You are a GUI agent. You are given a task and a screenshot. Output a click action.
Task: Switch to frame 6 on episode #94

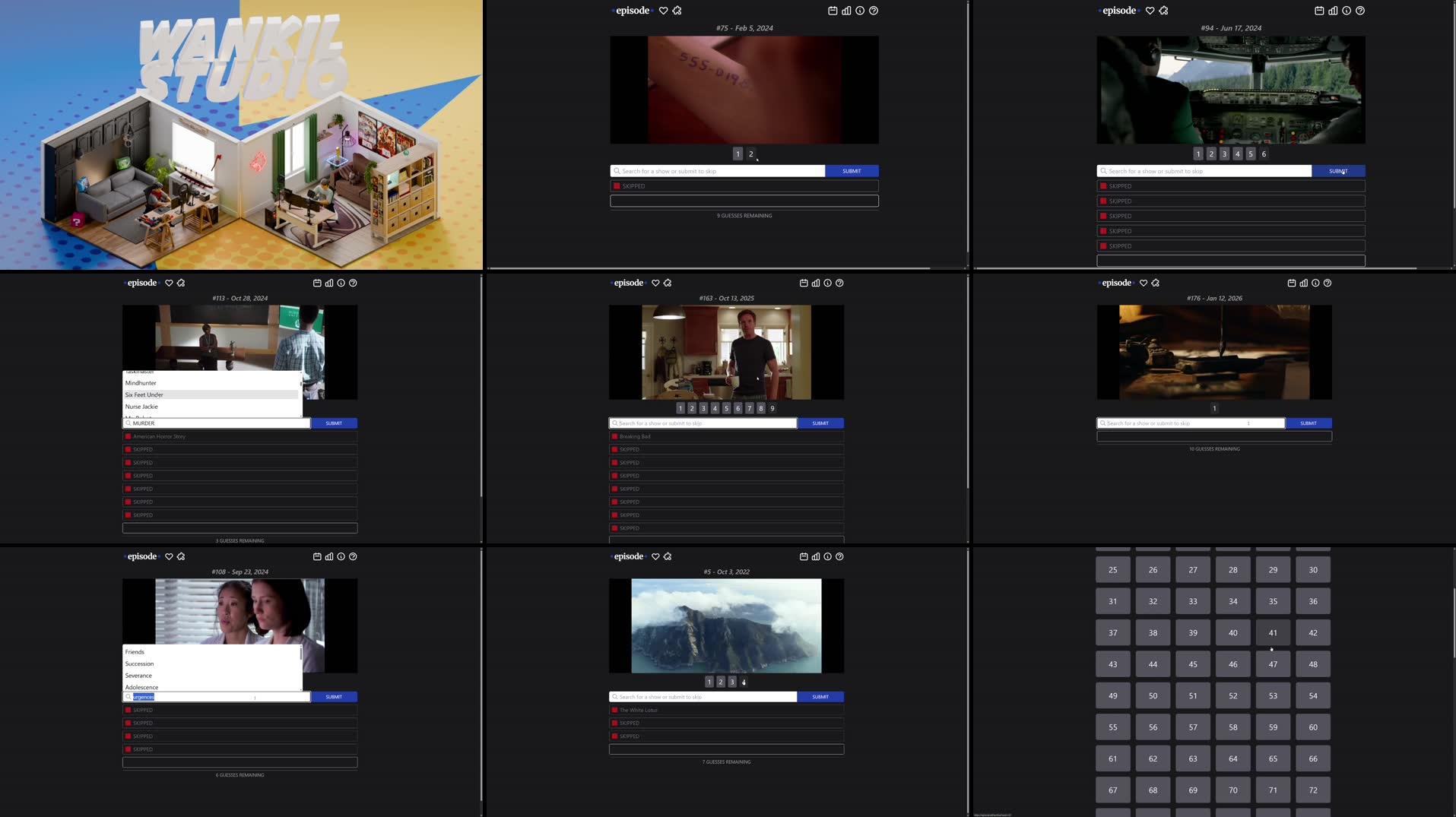tap(1263, 154)
